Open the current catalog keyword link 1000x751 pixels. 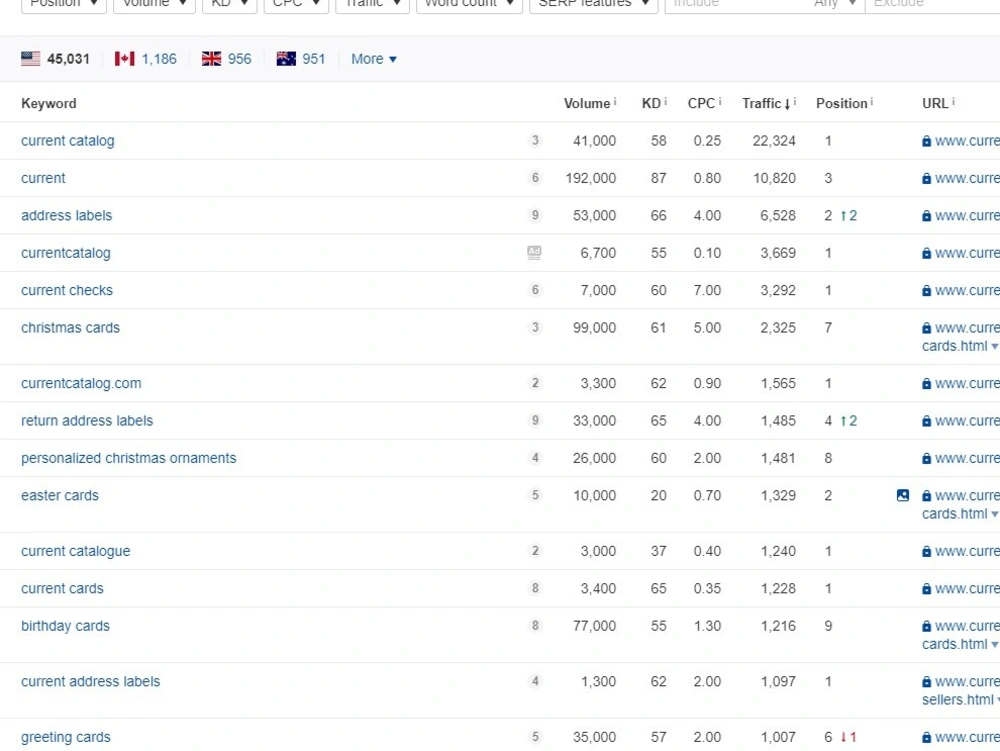[x=68, y=141]
